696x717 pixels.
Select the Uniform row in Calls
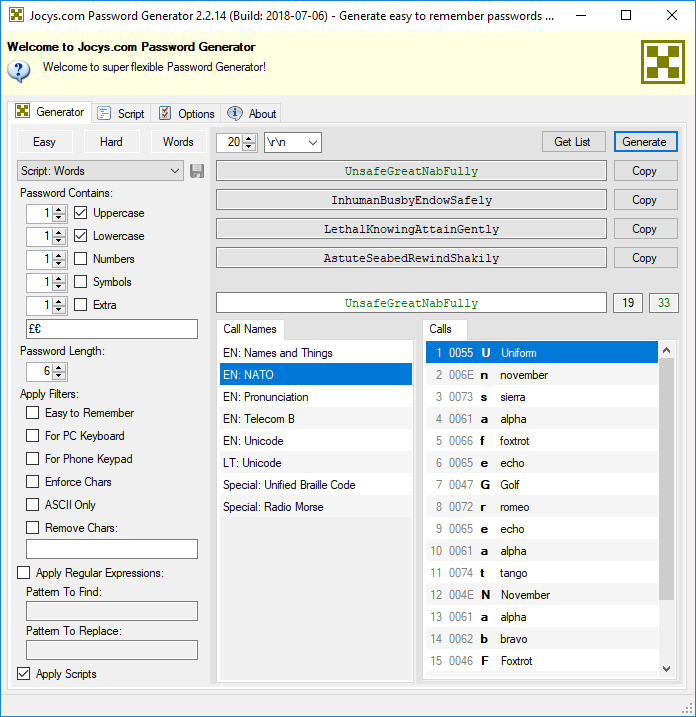pos(542,353)
